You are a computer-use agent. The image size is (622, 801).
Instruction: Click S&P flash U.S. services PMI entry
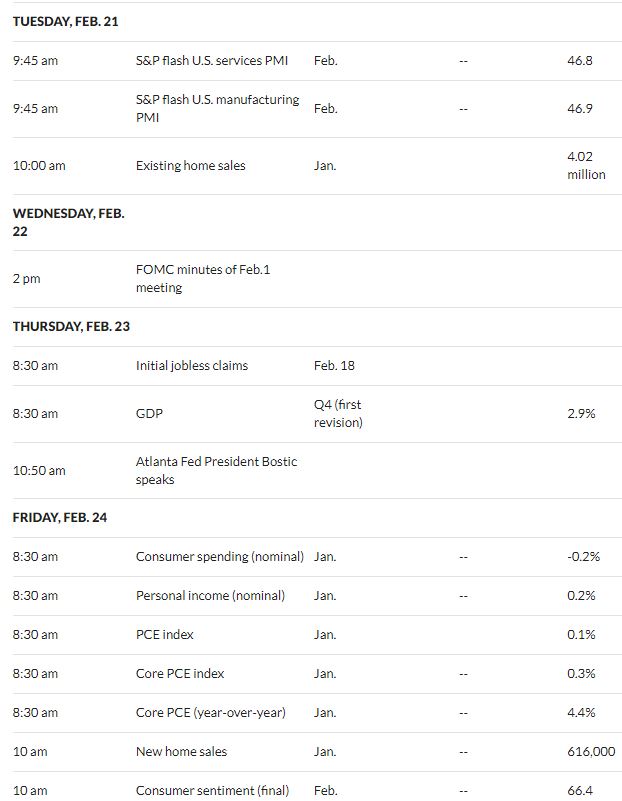click(x=211, y=61)
